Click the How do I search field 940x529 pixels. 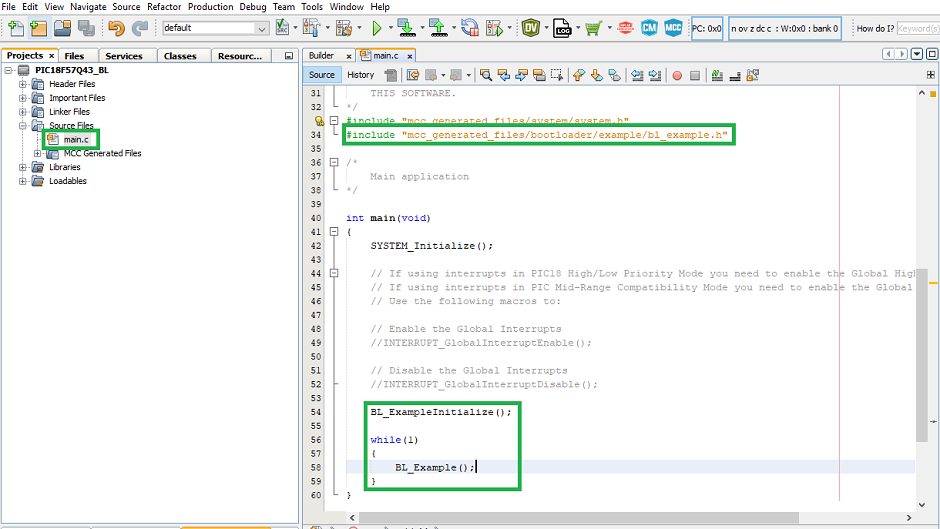[917, 28]
